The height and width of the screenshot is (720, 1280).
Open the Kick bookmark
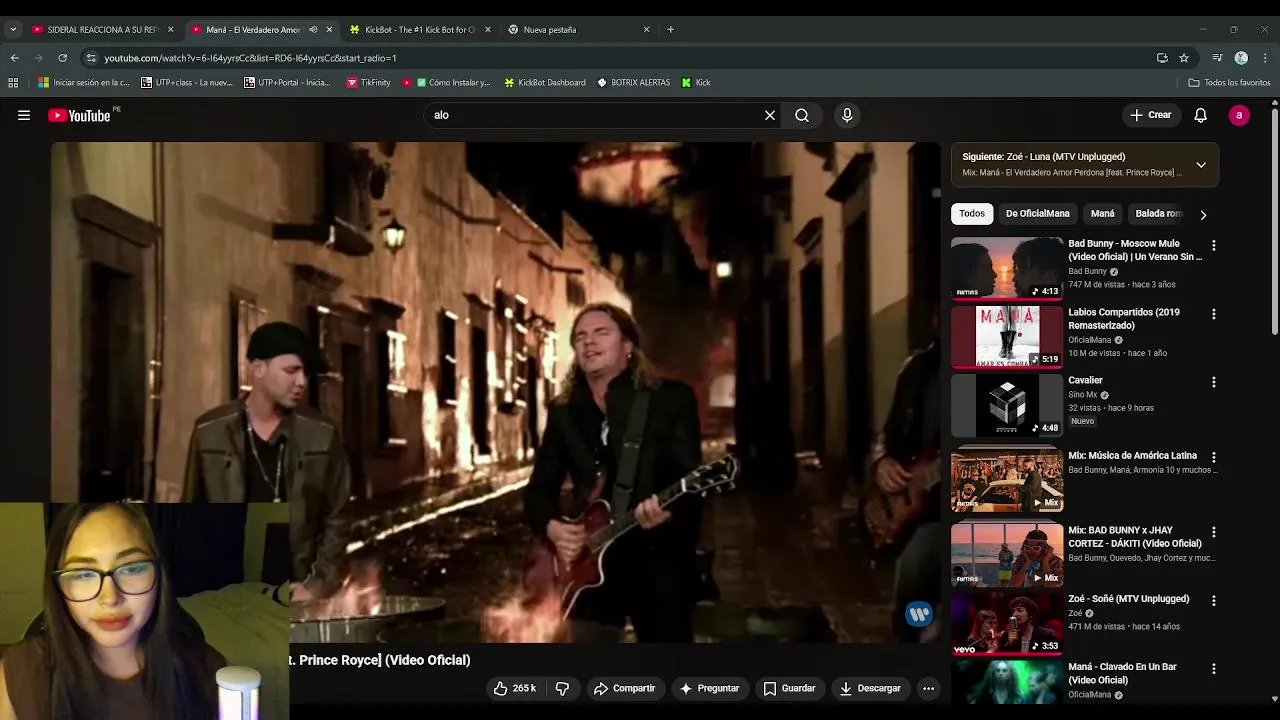pos(696,82)
